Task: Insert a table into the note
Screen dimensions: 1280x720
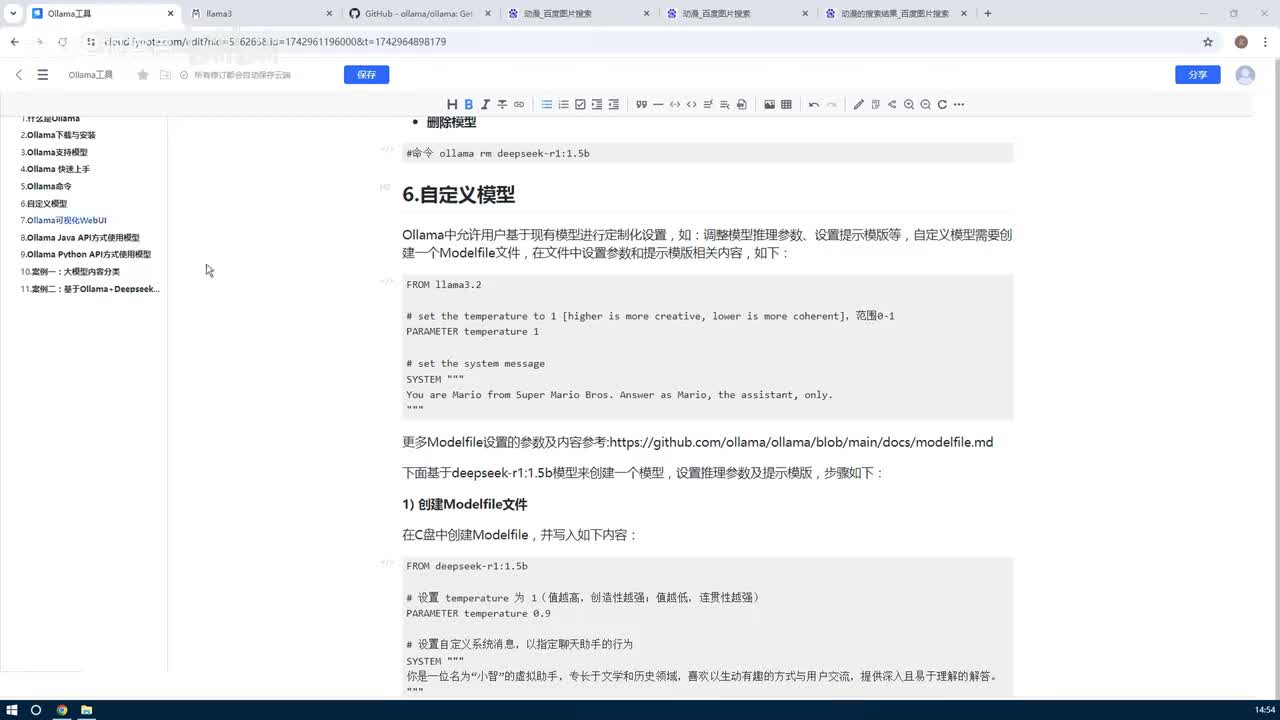Action: 786,104
